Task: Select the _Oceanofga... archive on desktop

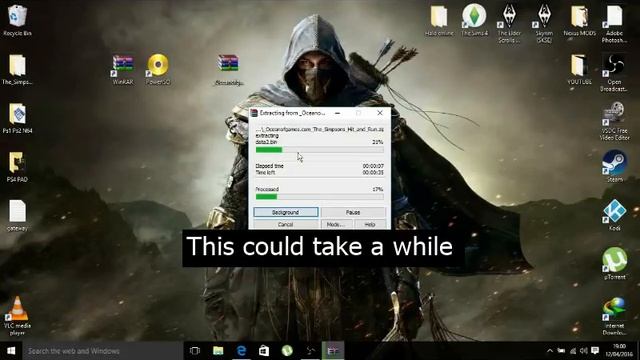Action: [x=228, y=69]
